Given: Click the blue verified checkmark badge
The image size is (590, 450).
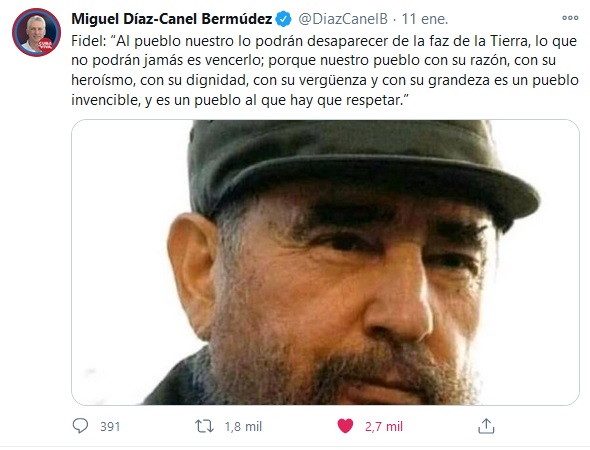Looking at the screenshot, I should tap(283, 19).
